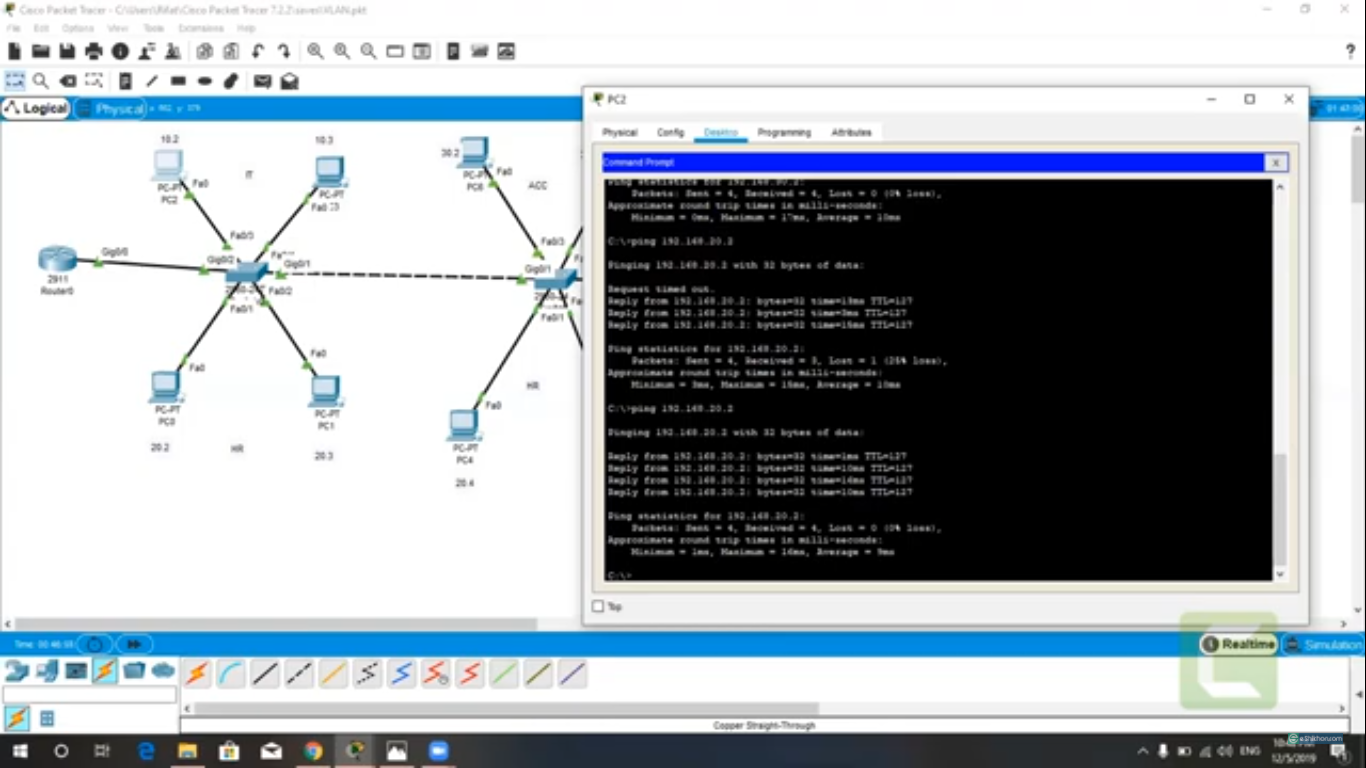Pick the Copper Straight-Through cable

click(265, 673)
